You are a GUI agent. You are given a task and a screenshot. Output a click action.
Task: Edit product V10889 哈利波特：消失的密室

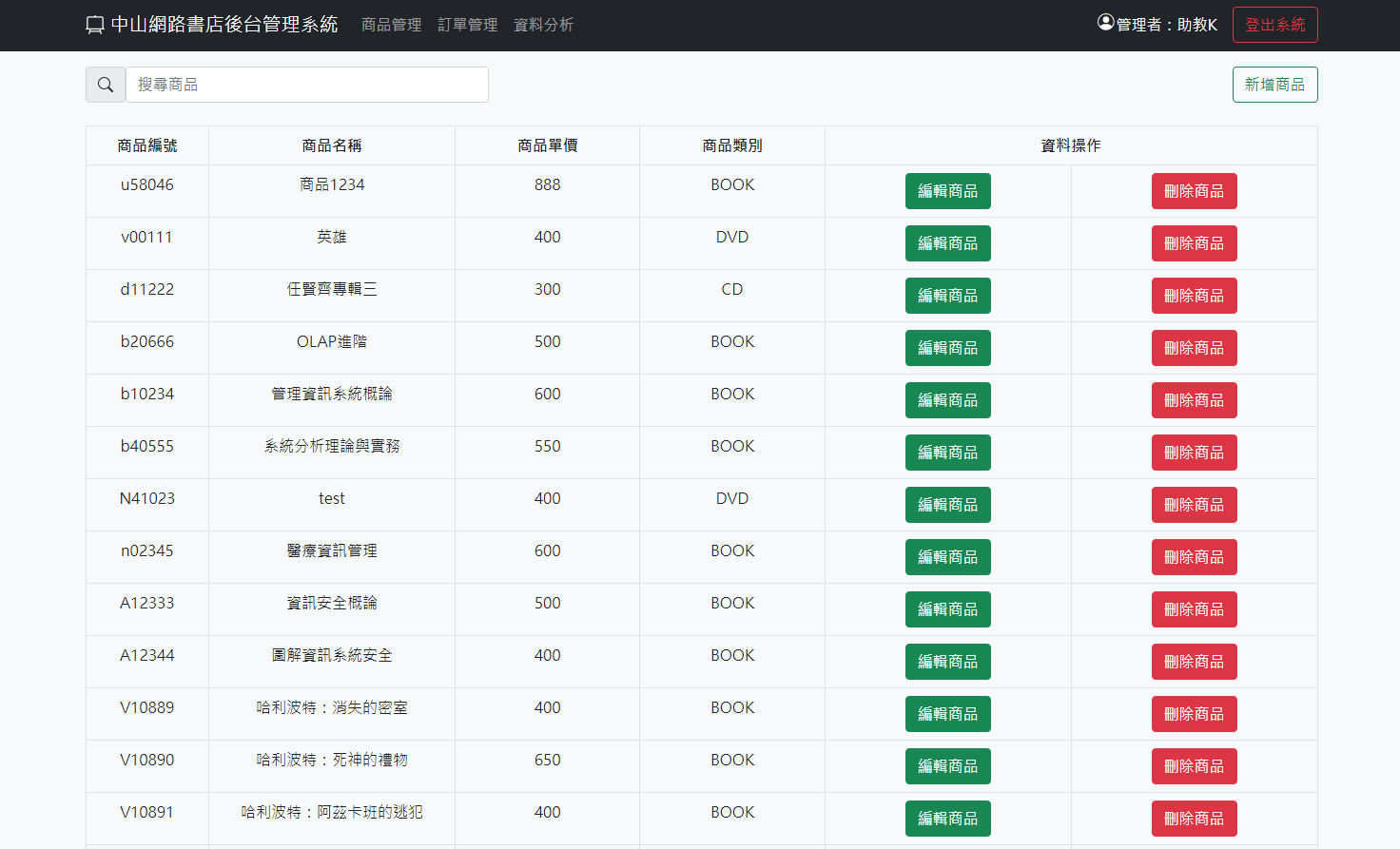947,714
